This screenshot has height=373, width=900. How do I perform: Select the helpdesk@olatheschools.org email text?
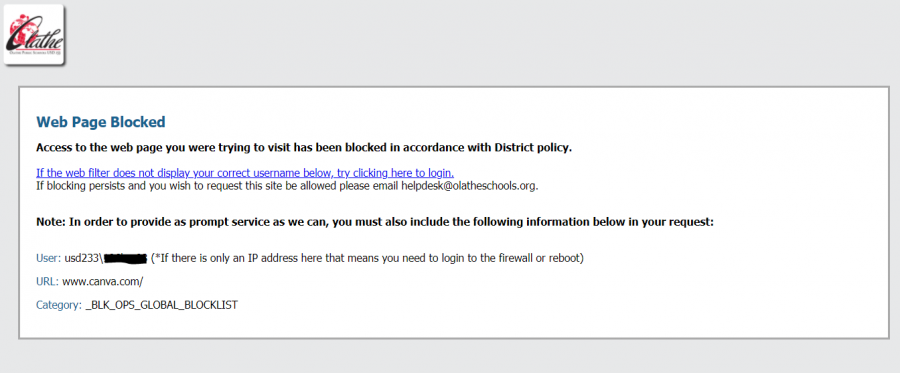[469, 186]
